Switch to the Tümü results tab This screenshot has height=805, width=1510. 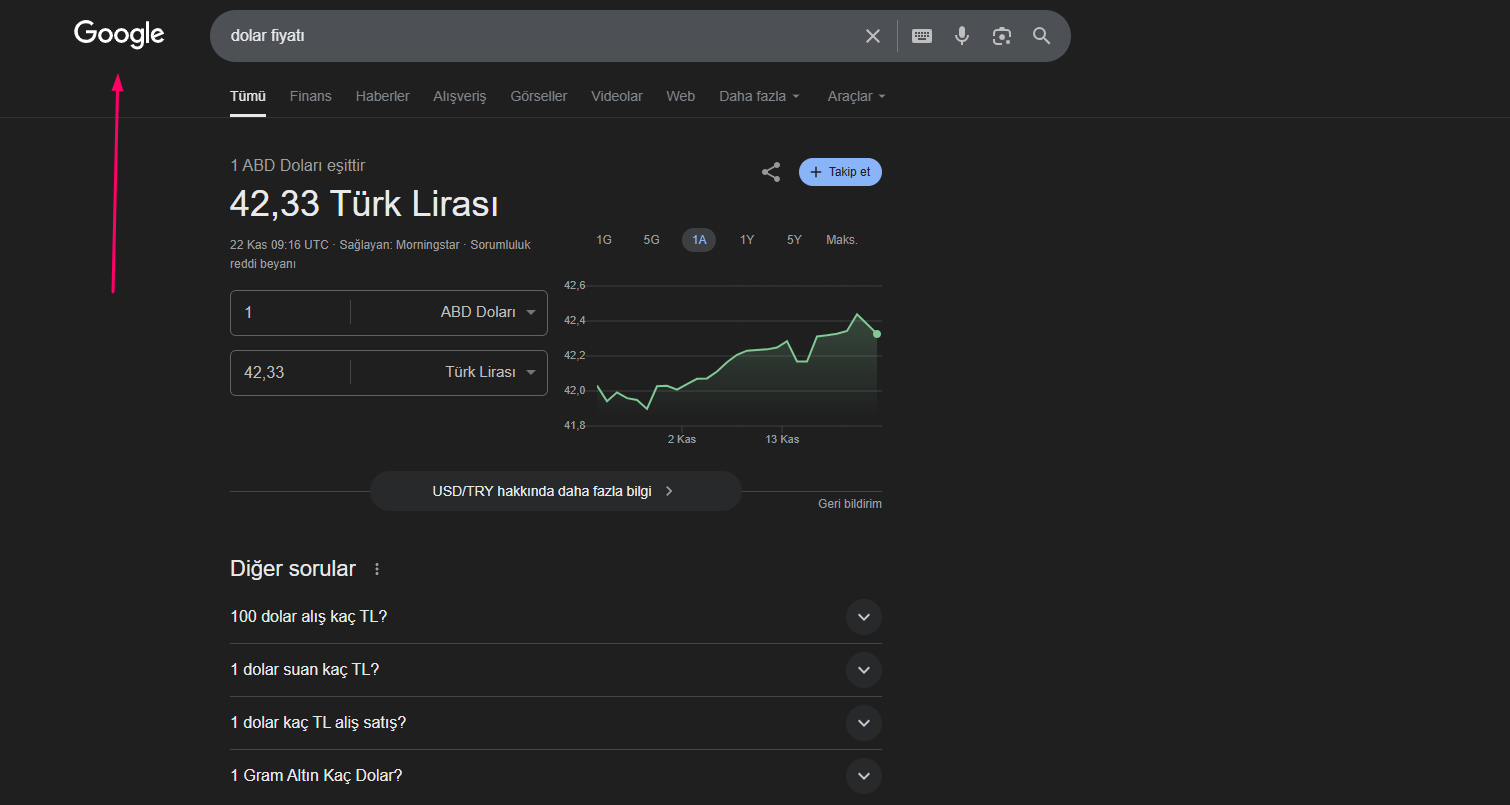[x=248, y=96]
